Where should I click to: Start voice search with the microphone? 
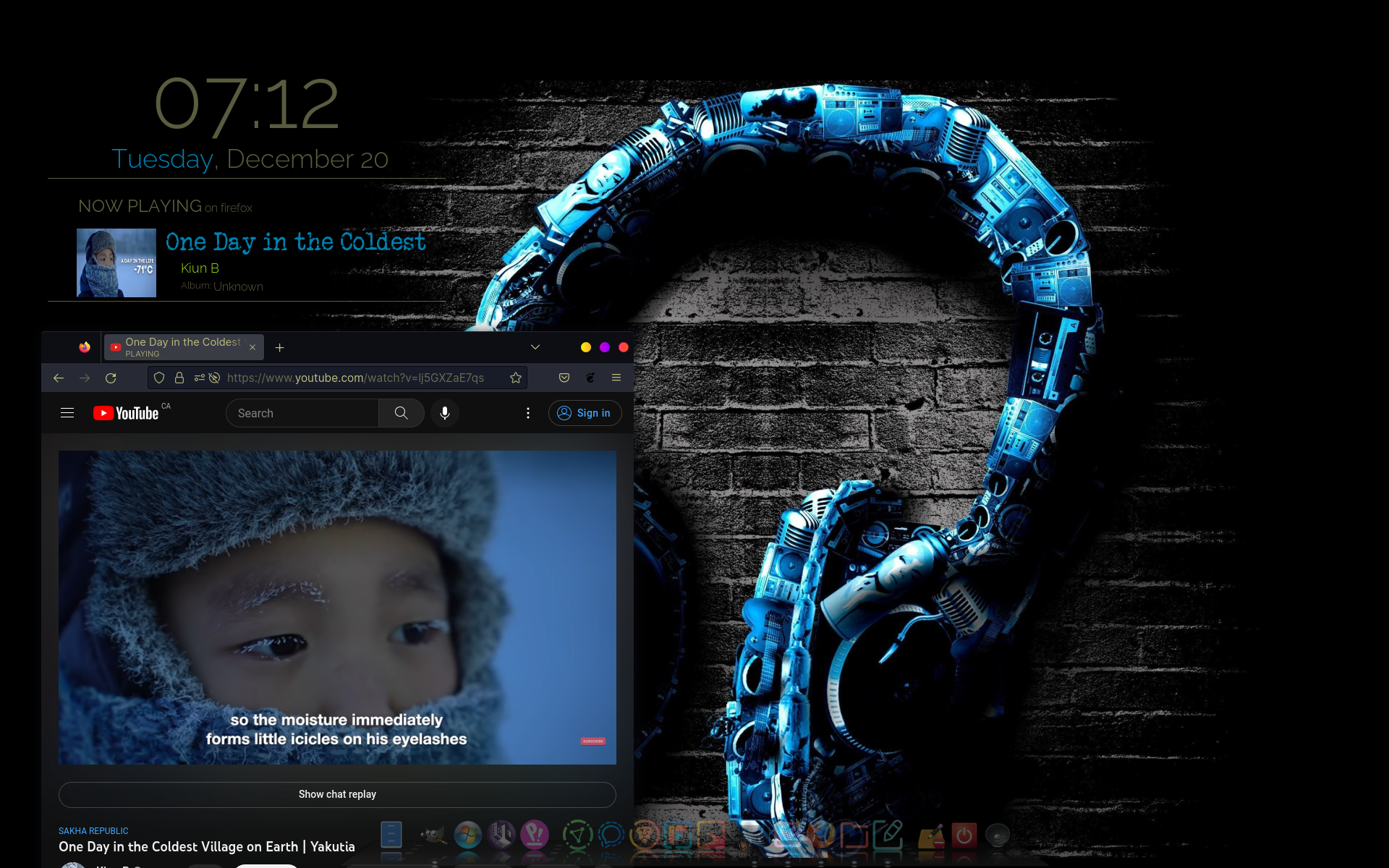[x=445, y=413]
